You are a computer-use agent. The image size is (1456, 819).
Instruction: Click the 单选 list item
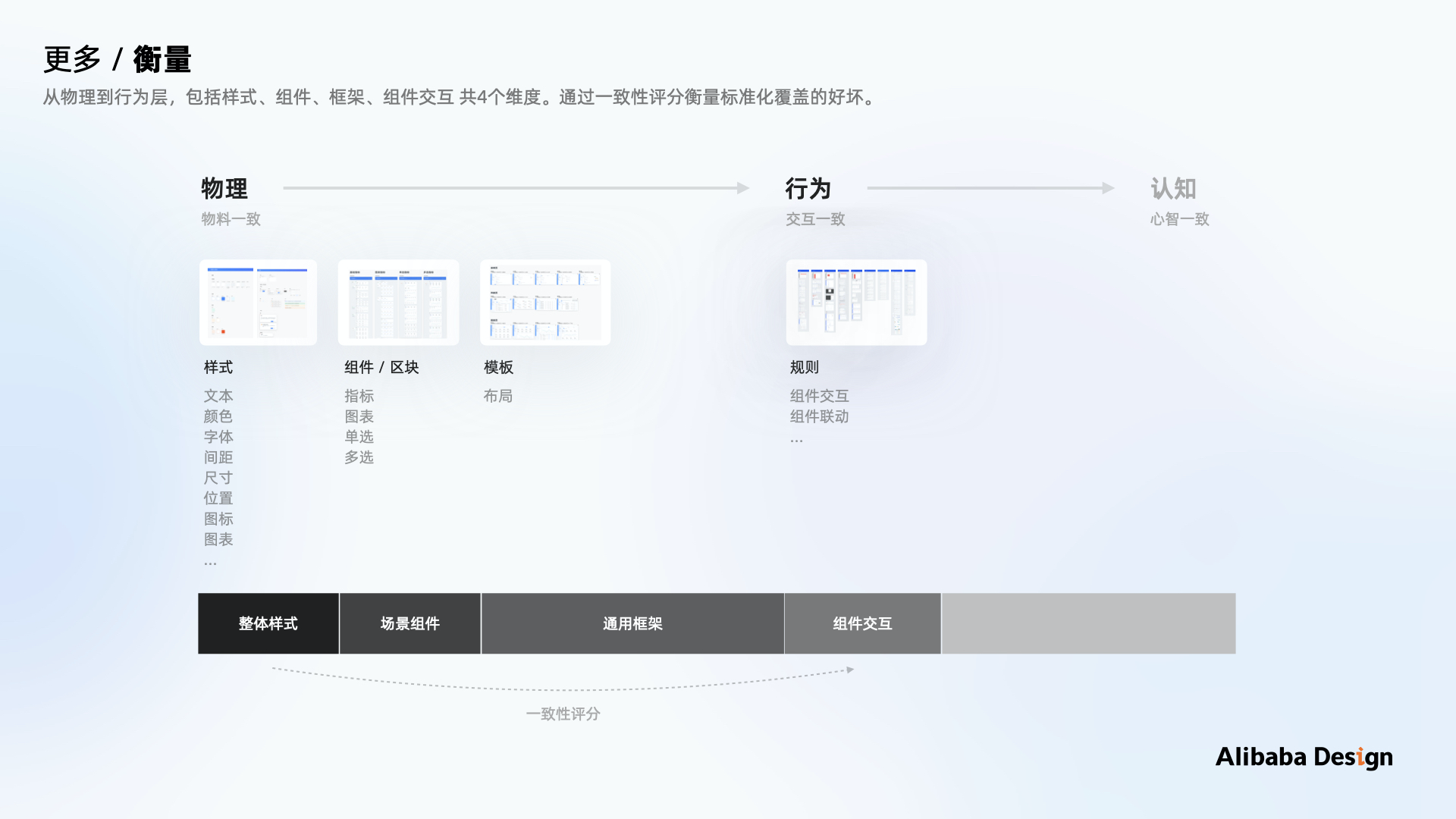pyautogui.click(x=359, y=437)
